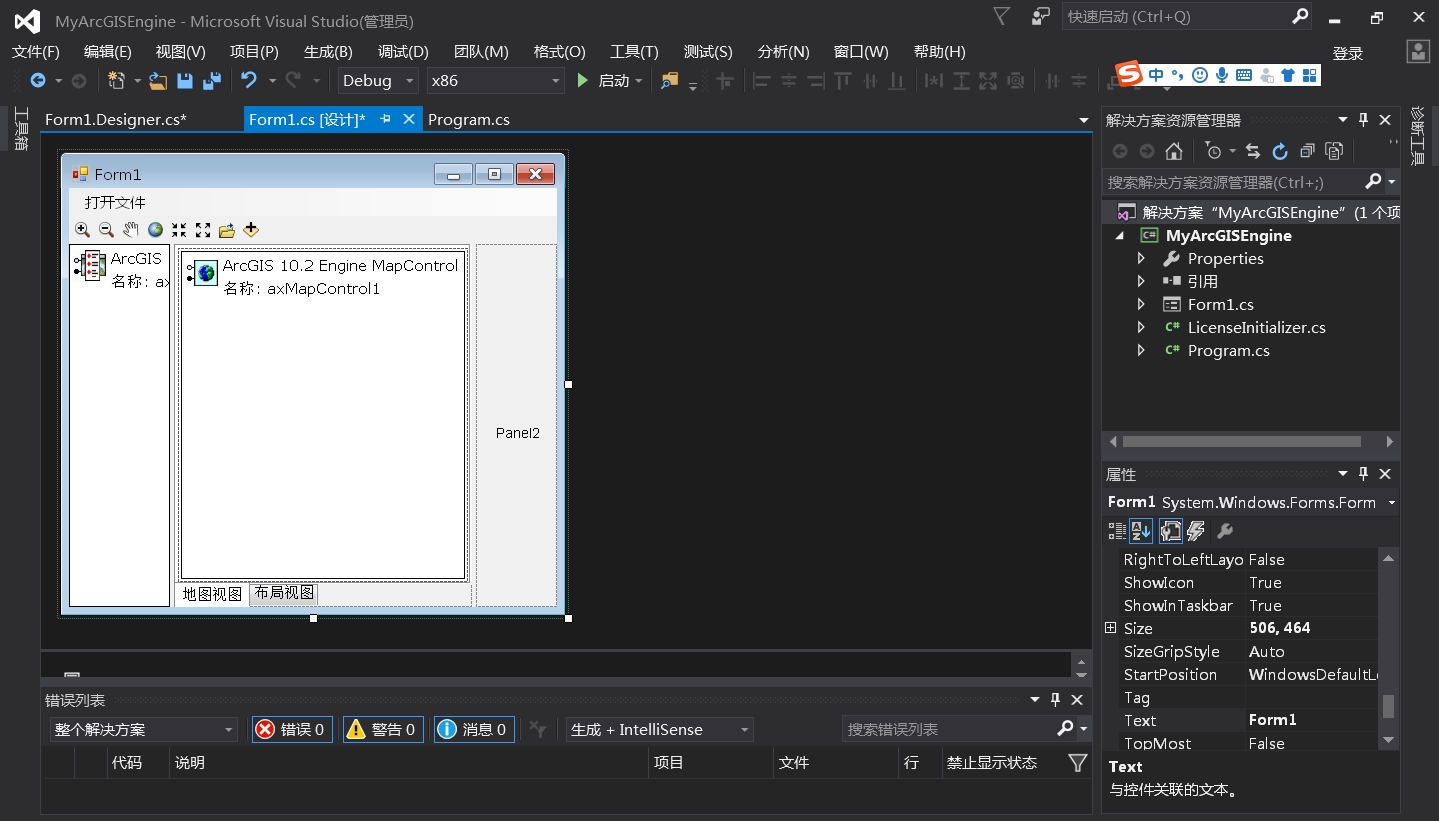Viewport: 1439px width, 821px height.
Task: Open a map document via the folder icon
Action: tap(227, 230)
